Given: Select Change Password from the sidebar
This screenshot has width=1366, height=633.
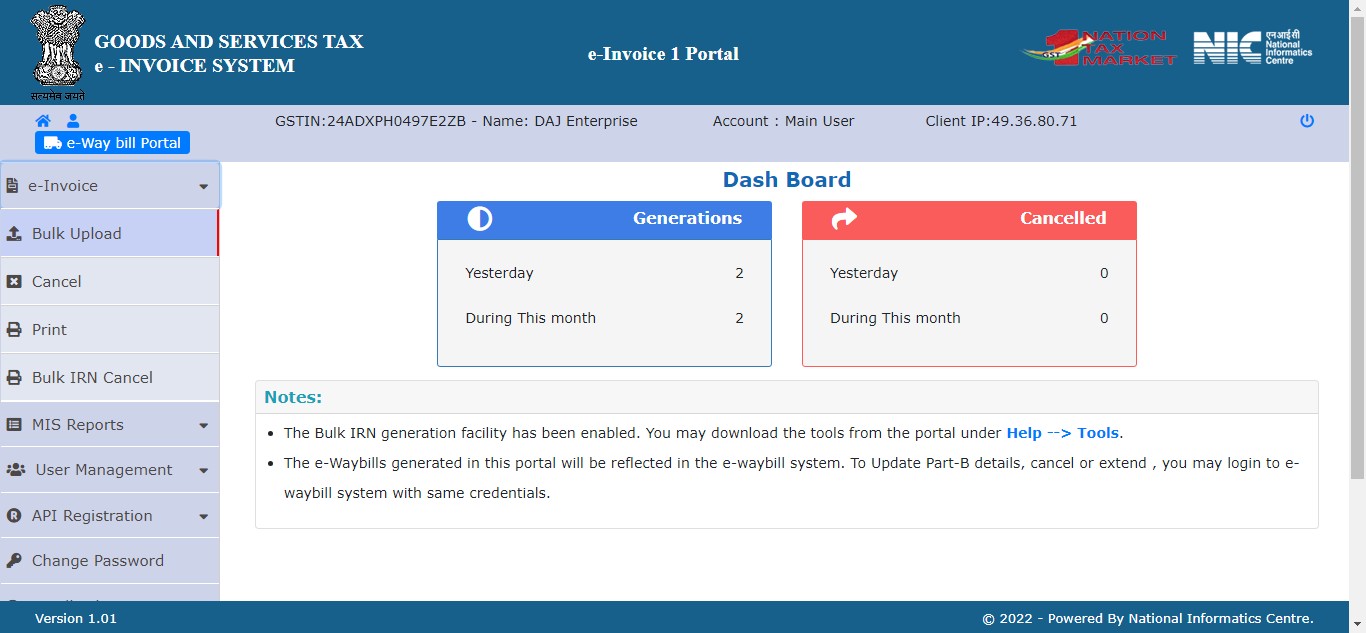Looking at the screenshot, I should (x=97, y=561).
